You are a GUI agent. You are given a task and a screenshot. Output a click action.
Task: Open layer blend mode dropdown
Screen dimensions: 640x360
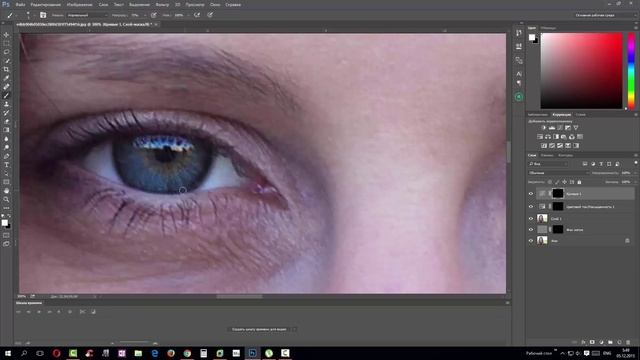point(558,173)
